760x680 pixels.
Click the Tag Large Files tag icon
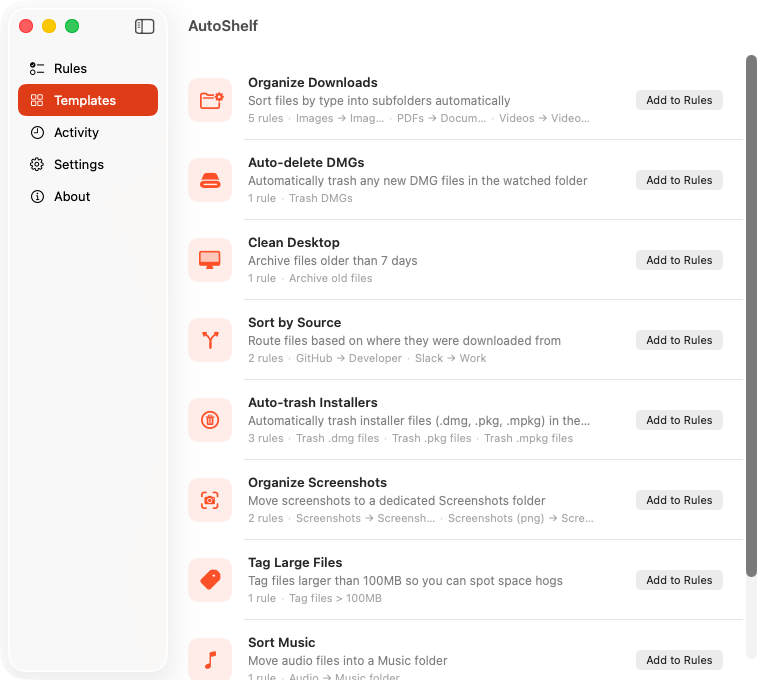coord(210,580)
